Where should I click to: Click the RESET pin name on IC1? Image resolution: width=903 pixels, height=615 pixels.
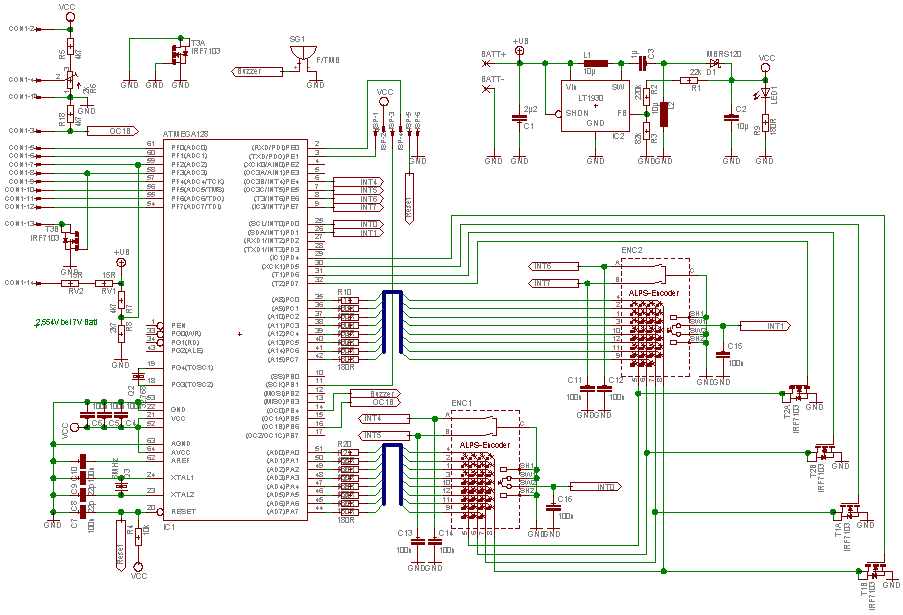[x=183, y=511]
